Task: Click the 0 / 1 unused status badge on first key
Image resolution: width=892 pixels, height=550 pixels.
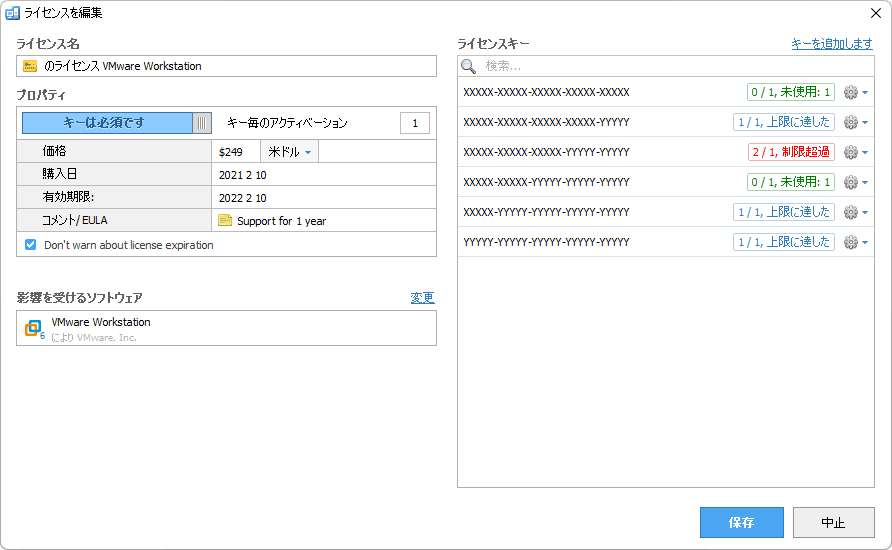Action: click(x=790, y=92)
